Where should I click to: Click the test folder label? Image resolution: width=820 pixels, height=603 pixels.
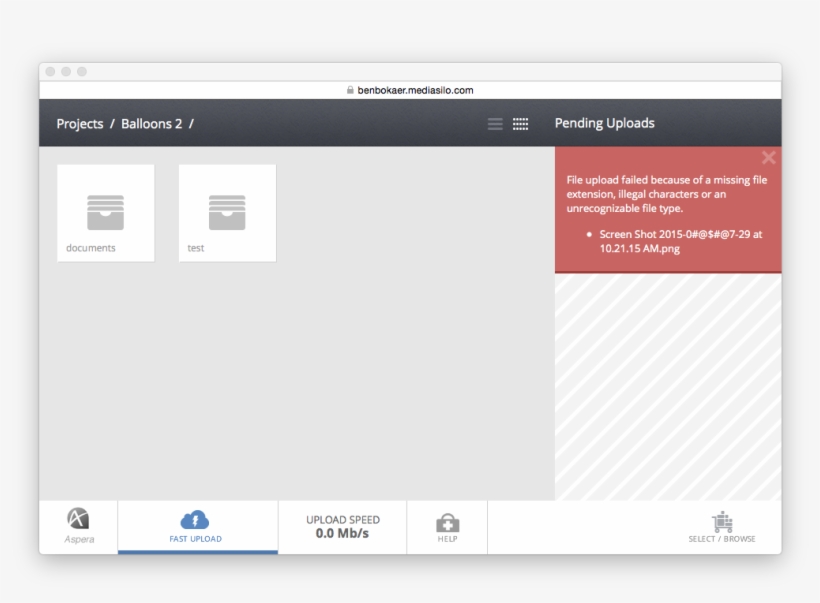click(196, 248)
